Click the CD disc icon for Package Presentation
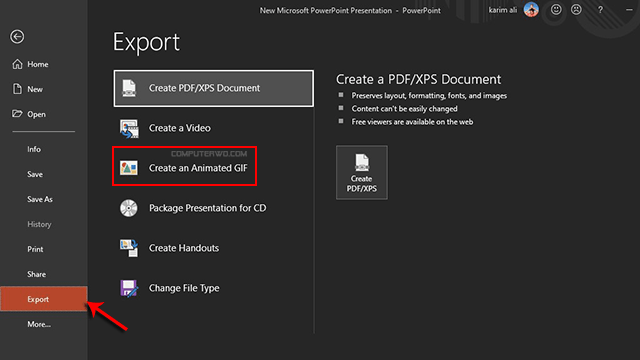This screenshot has width=640, height=360. coord(129,208)
